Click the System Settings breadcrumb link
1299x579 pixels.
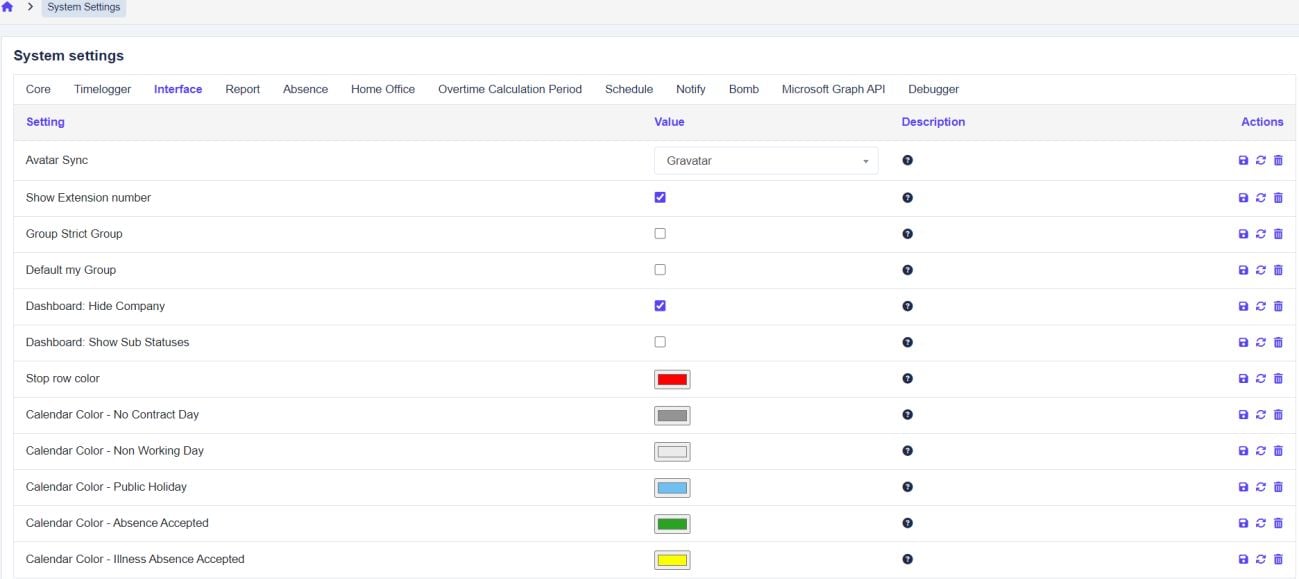[84, 8]
